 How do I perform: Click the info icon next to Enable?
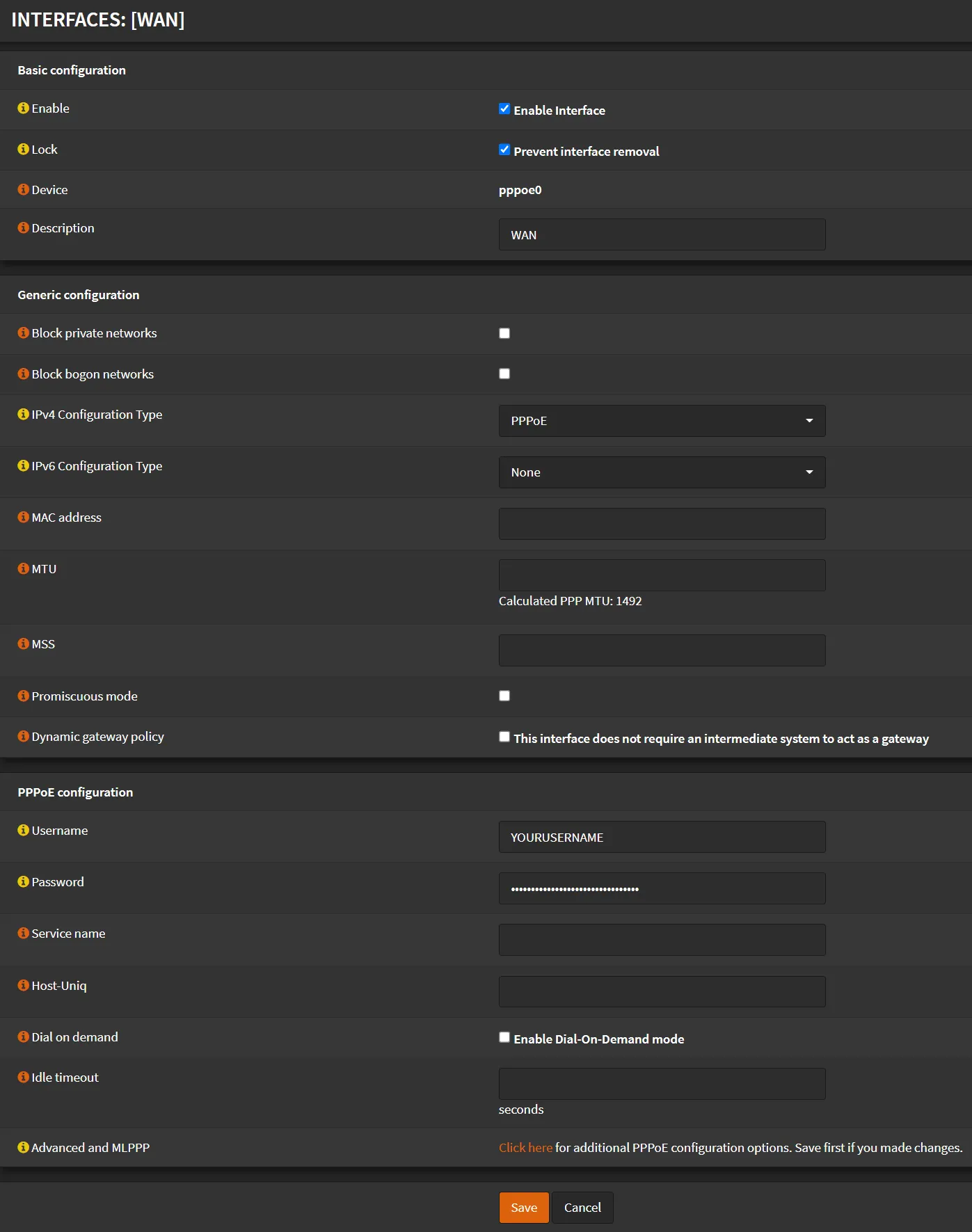pyautogui.click(x=23, y=109)
